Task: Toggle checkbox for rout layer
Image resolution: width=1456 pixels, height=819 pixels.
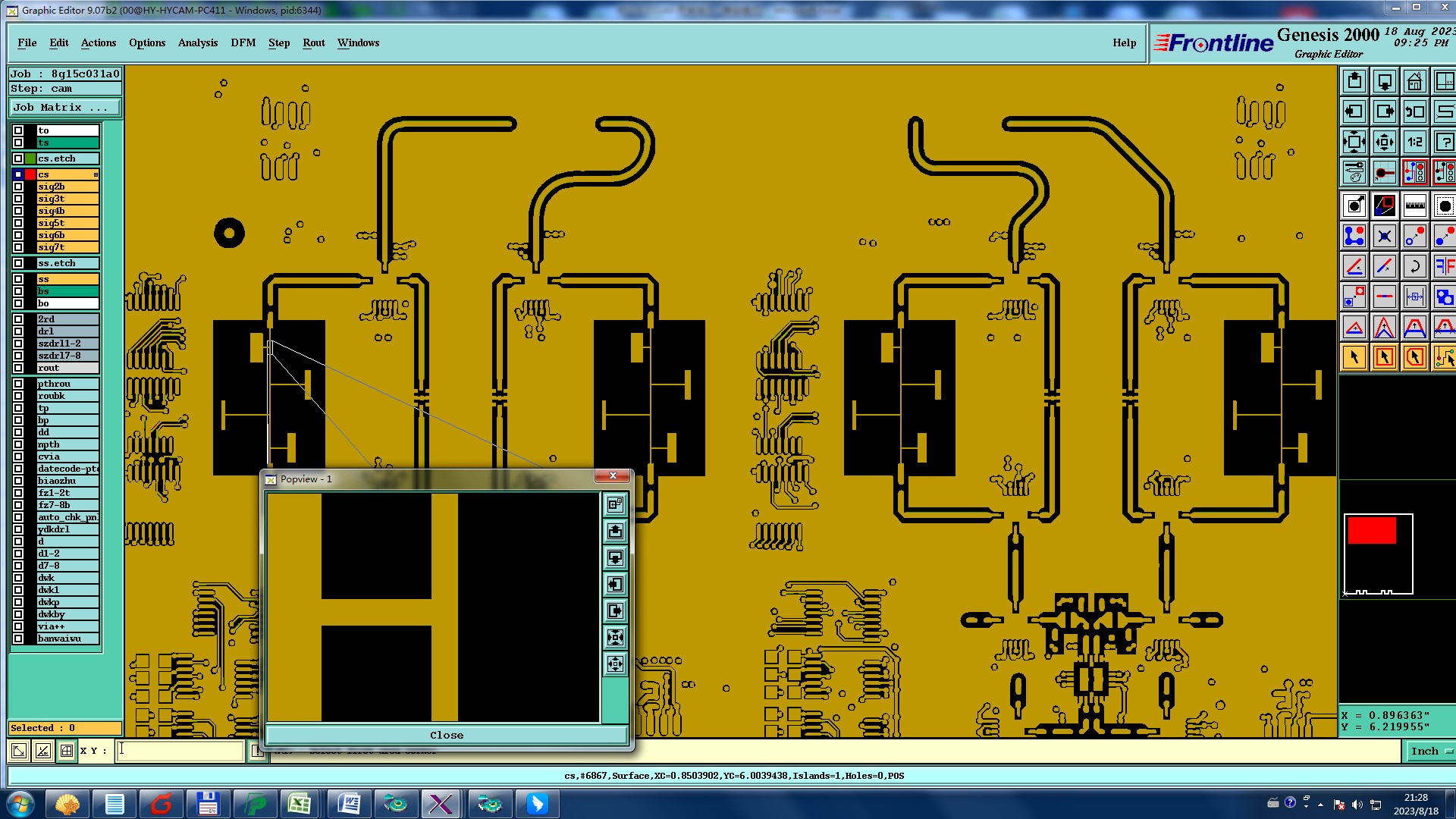Action: pyautogui.click(x=18, y=368)
